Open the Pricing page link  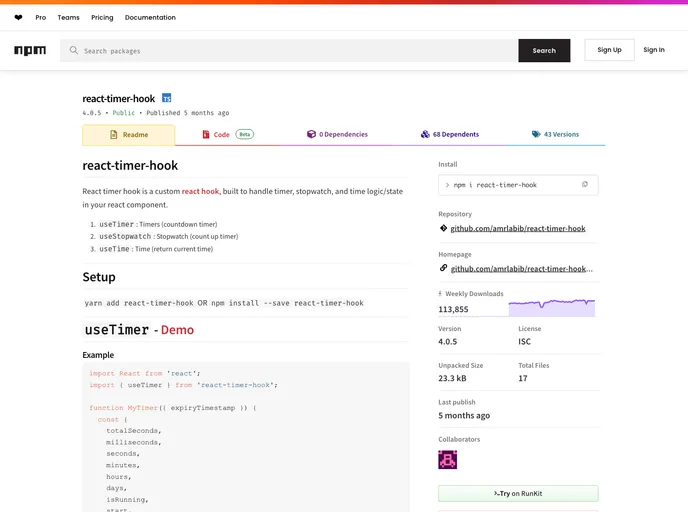pos(102,18)
